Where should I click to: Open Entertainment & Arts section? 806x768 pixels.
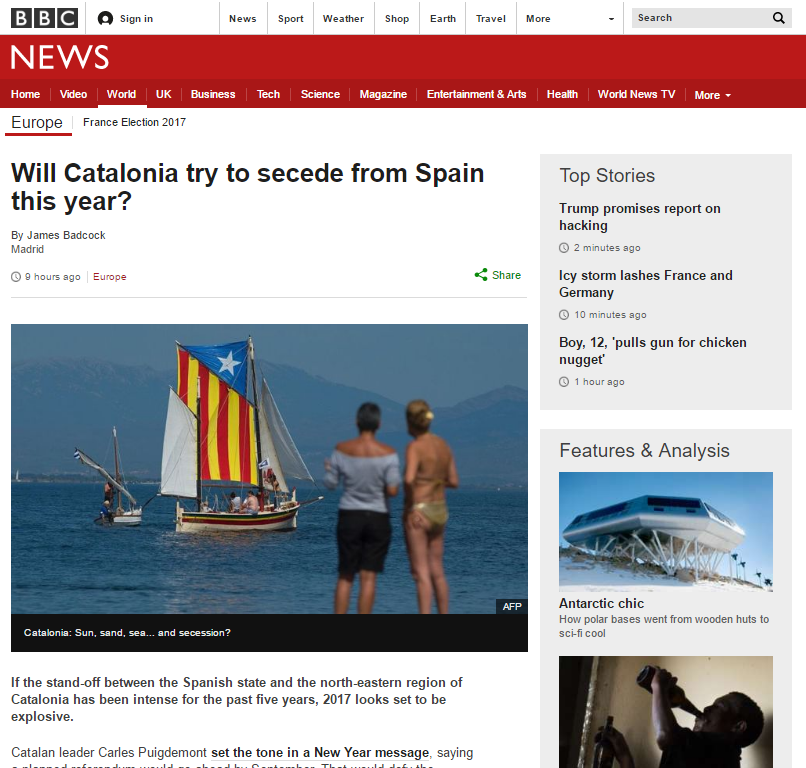click(x=477, y=94)
